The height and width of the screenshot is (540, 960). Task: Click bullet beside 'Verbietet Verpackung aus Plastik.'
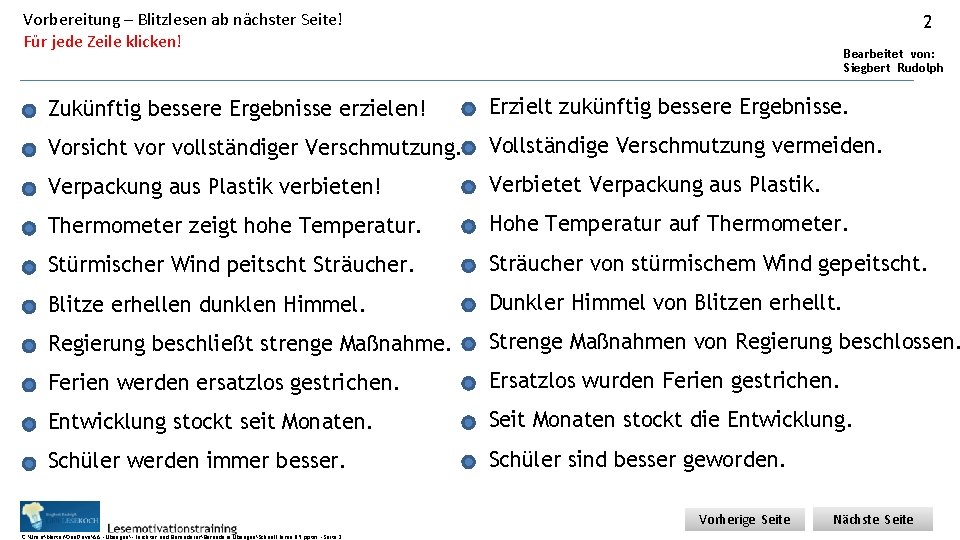pyautogui.click(x=468, y=187)
